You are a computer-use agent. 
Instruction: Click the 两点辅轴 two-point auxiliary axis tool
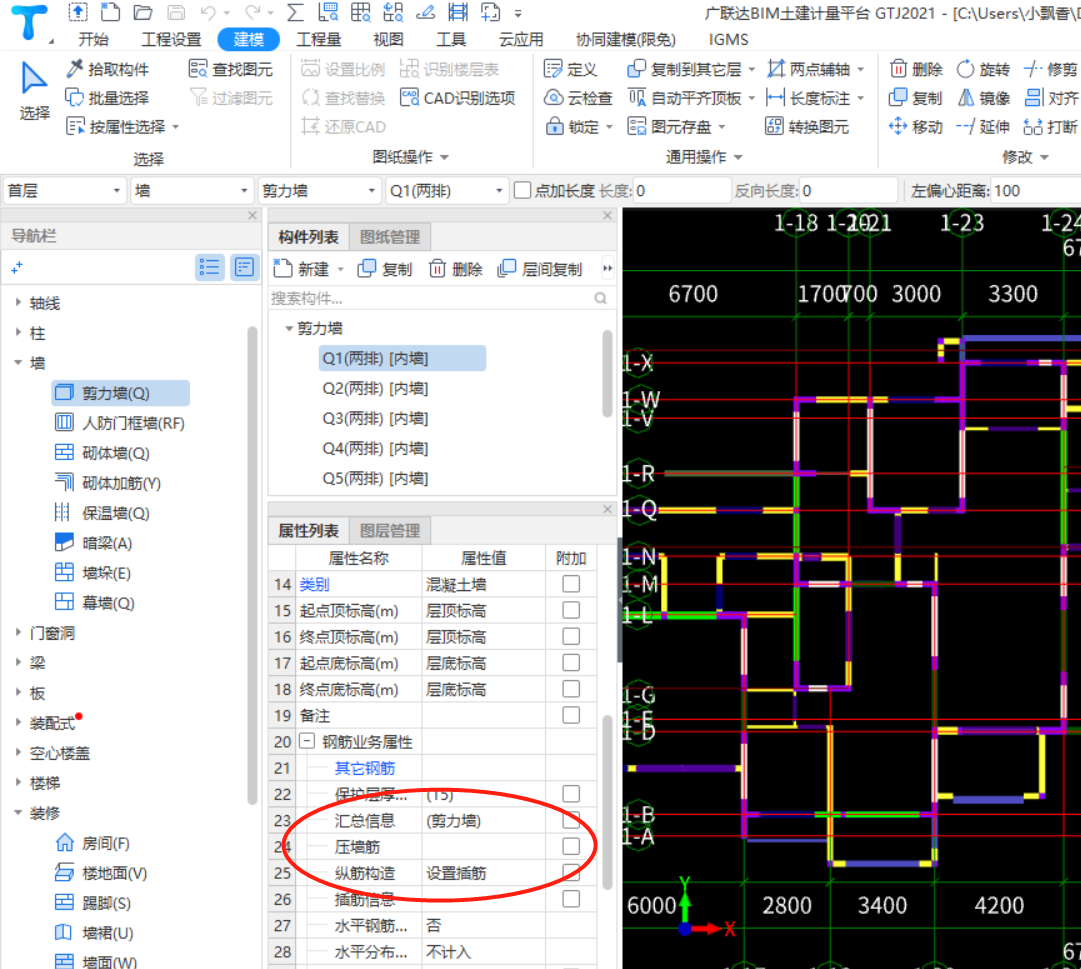tap(809, 69)
